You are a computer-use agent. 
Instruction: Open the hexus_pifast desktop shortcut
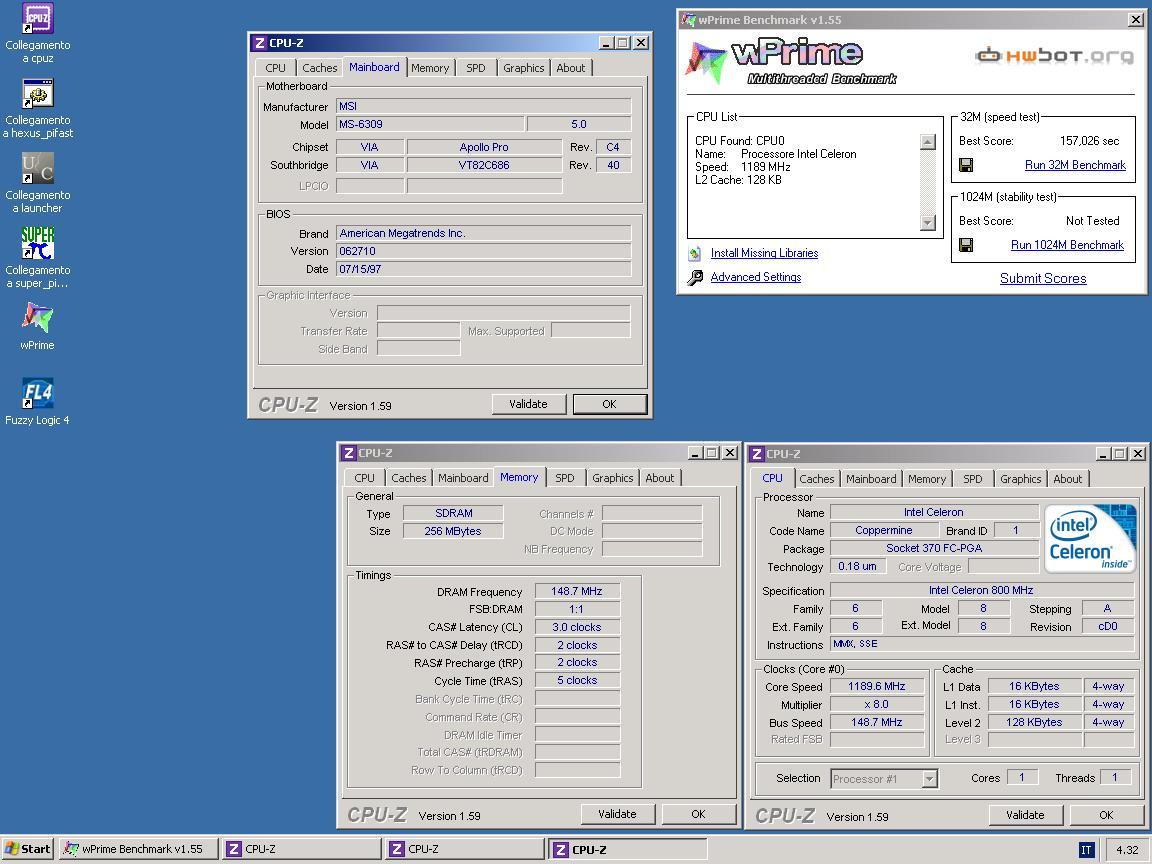point(37,93)
